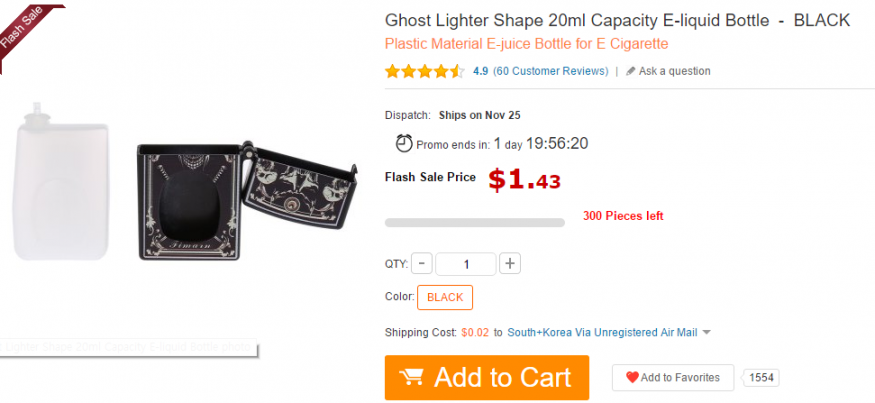Decrease quantity with the minus button
Screen dimensions: 875x403
click(421, 264)
